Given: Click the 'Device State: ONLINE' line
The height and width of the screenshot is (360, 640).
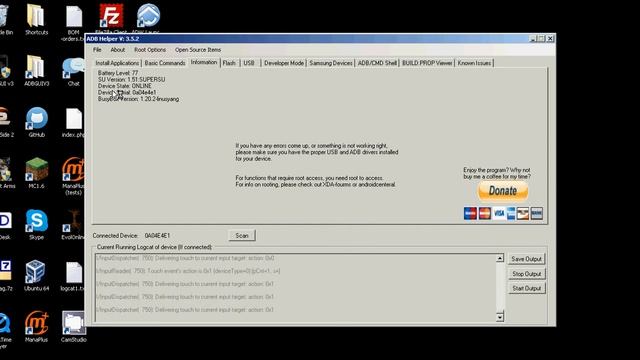Looking at the screenshot, I should tap(124, 86).
